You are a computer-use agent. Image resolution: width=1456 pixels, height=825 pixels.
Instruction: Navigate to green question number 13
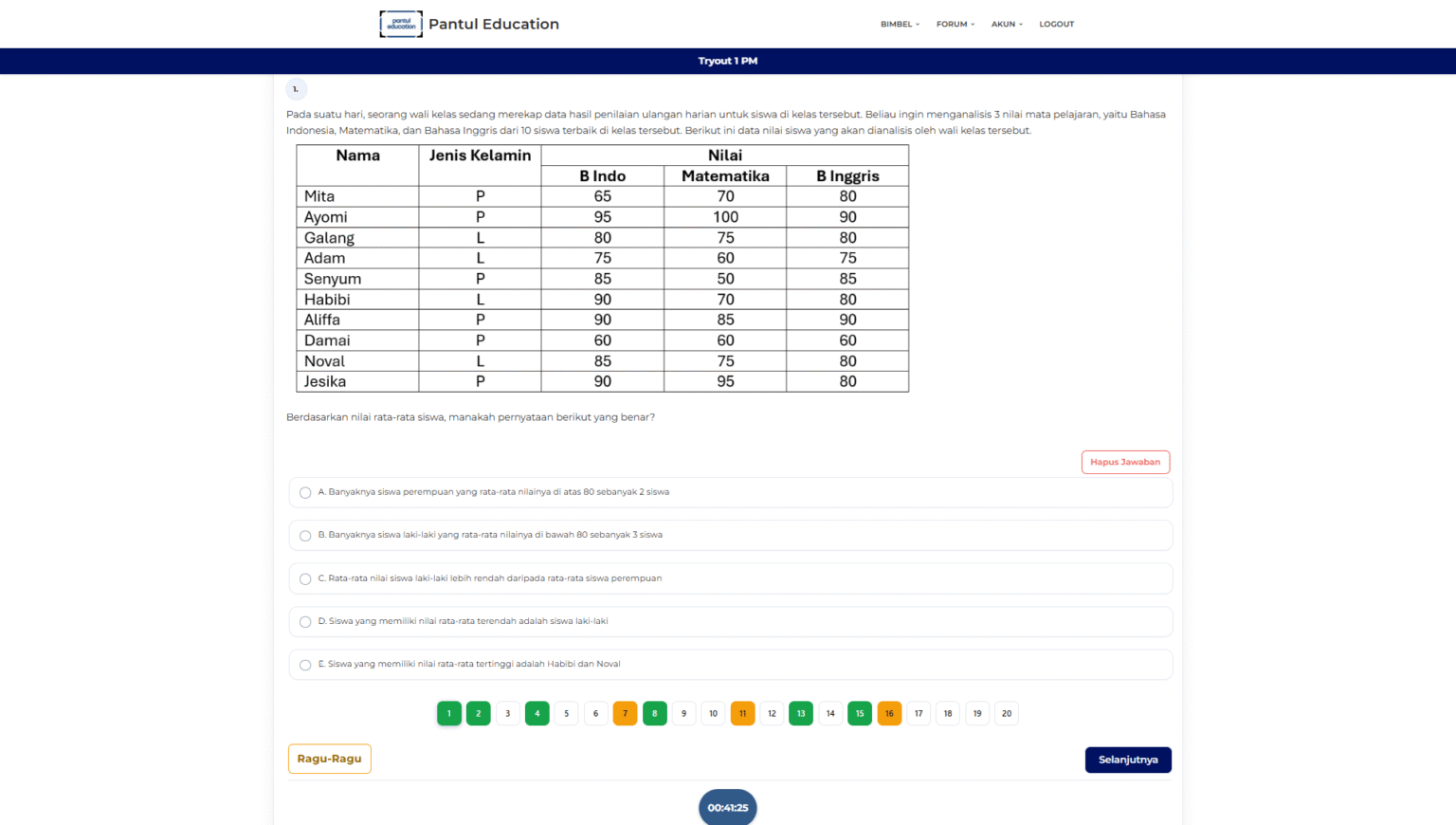coord(801,713)
